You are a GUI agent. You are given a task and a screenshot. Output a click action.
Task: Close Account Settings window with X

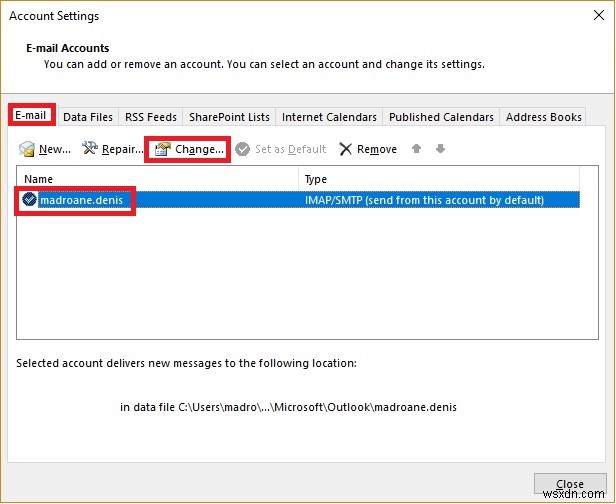tap(599, 15)
